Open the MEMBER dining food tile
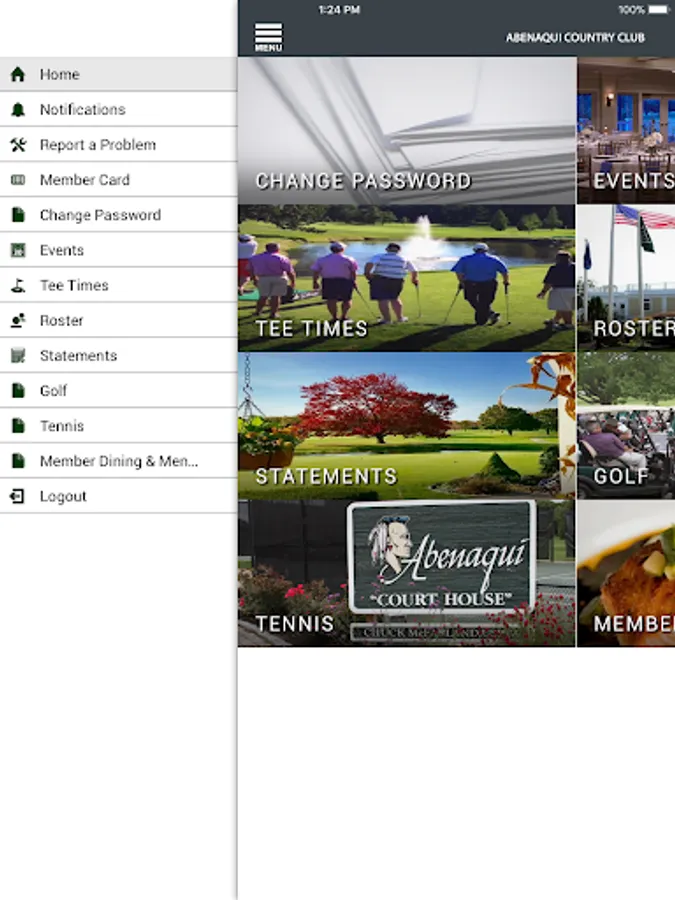675x900 pixels. [626, 573]
